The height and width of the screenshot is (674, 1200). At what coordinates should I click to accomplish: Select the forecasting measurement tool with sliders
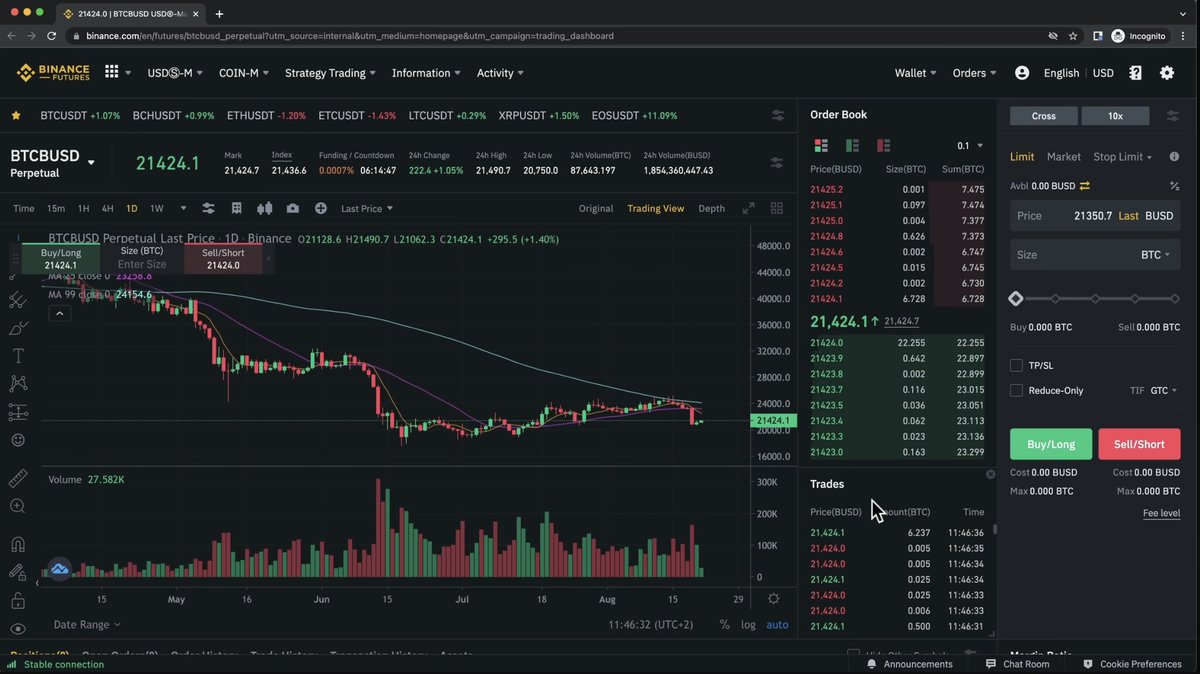tap(17, 412)
